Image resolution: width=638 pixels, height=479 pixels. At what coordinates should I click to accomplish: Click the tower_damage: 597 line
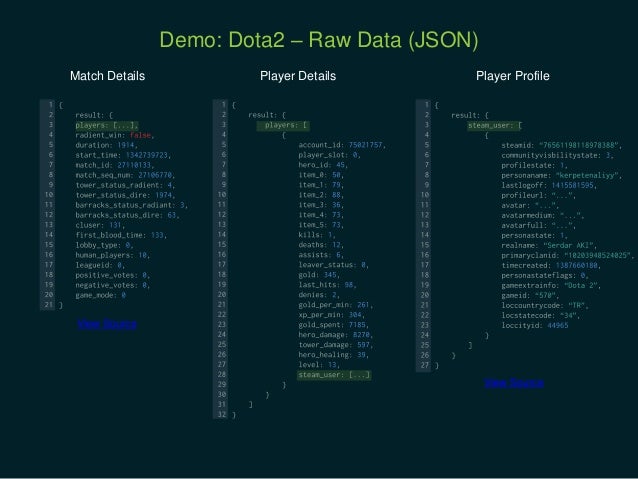pyautogui.click(x=336, y=345)
